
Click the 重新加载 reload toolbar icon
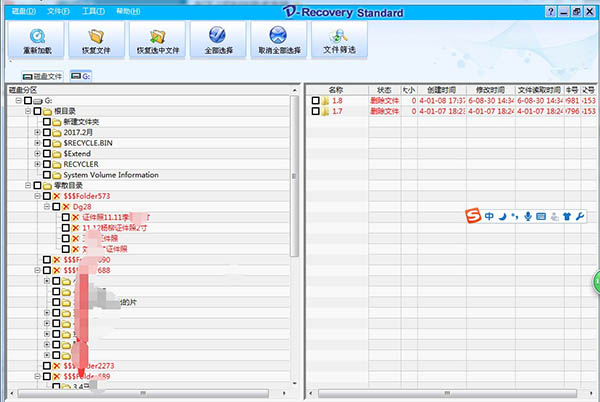pos(37,36)
